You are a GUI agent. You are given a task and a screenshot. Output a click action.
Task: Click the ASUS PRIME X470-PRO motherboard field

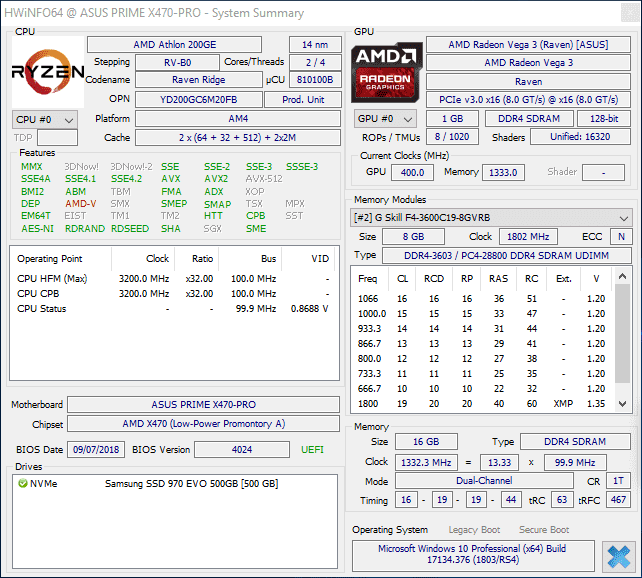pyautogui.click(x=203, y=404)
